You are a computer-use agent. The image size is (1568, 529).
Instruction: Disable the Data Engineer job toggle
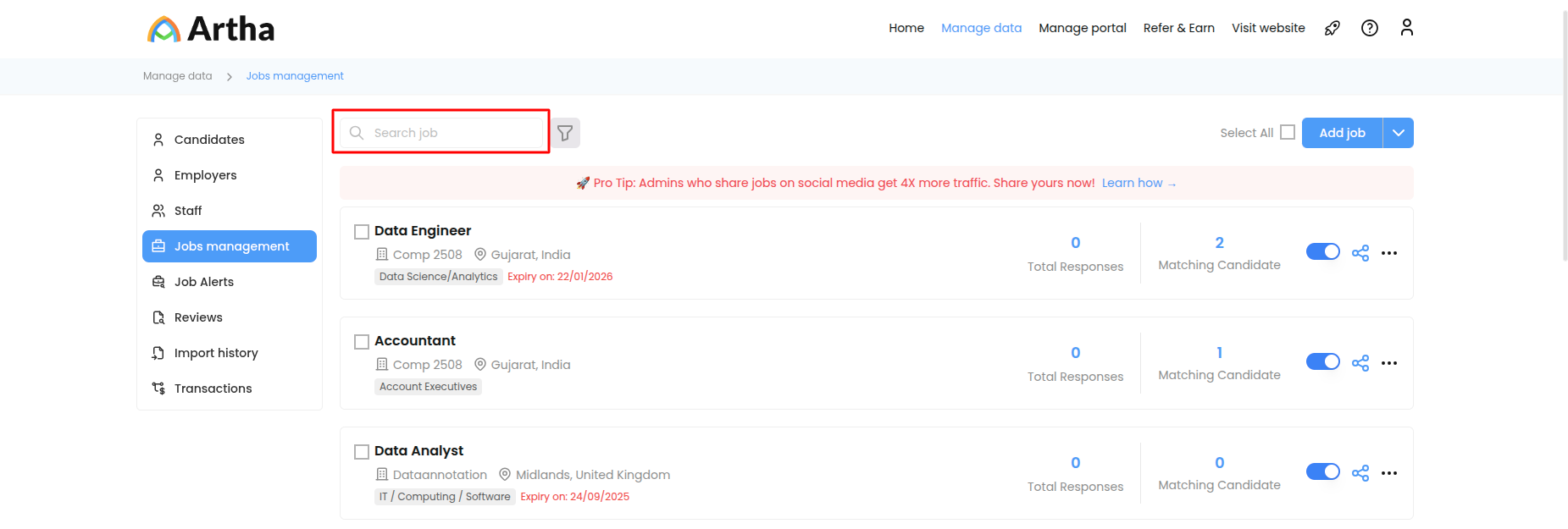point(1322,252)
